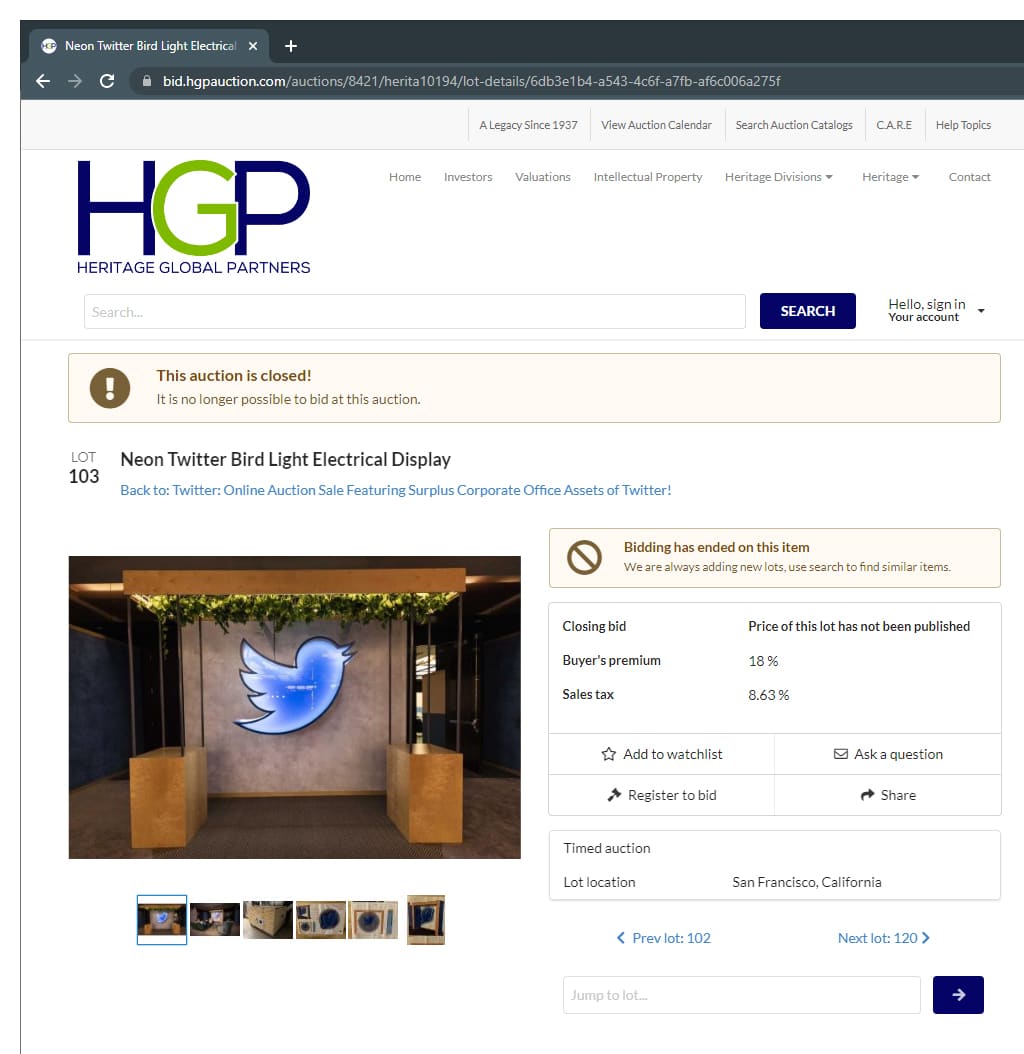Click the jump-to-lot arrow button
This screenshot has width=1024, height=1054.
coord(958,995)
